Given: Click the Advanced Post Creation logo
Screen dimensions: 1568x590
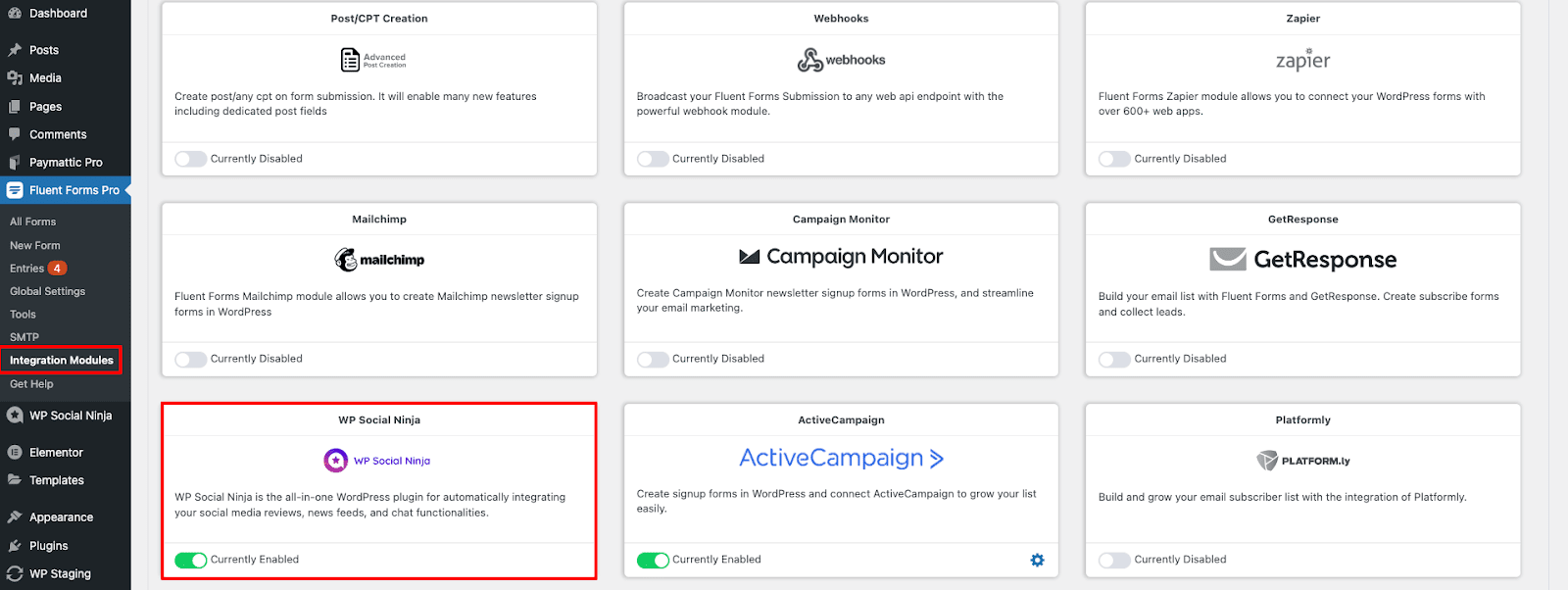Looking at the screenshot, I should pyautogui.click(x=373, y=60).
